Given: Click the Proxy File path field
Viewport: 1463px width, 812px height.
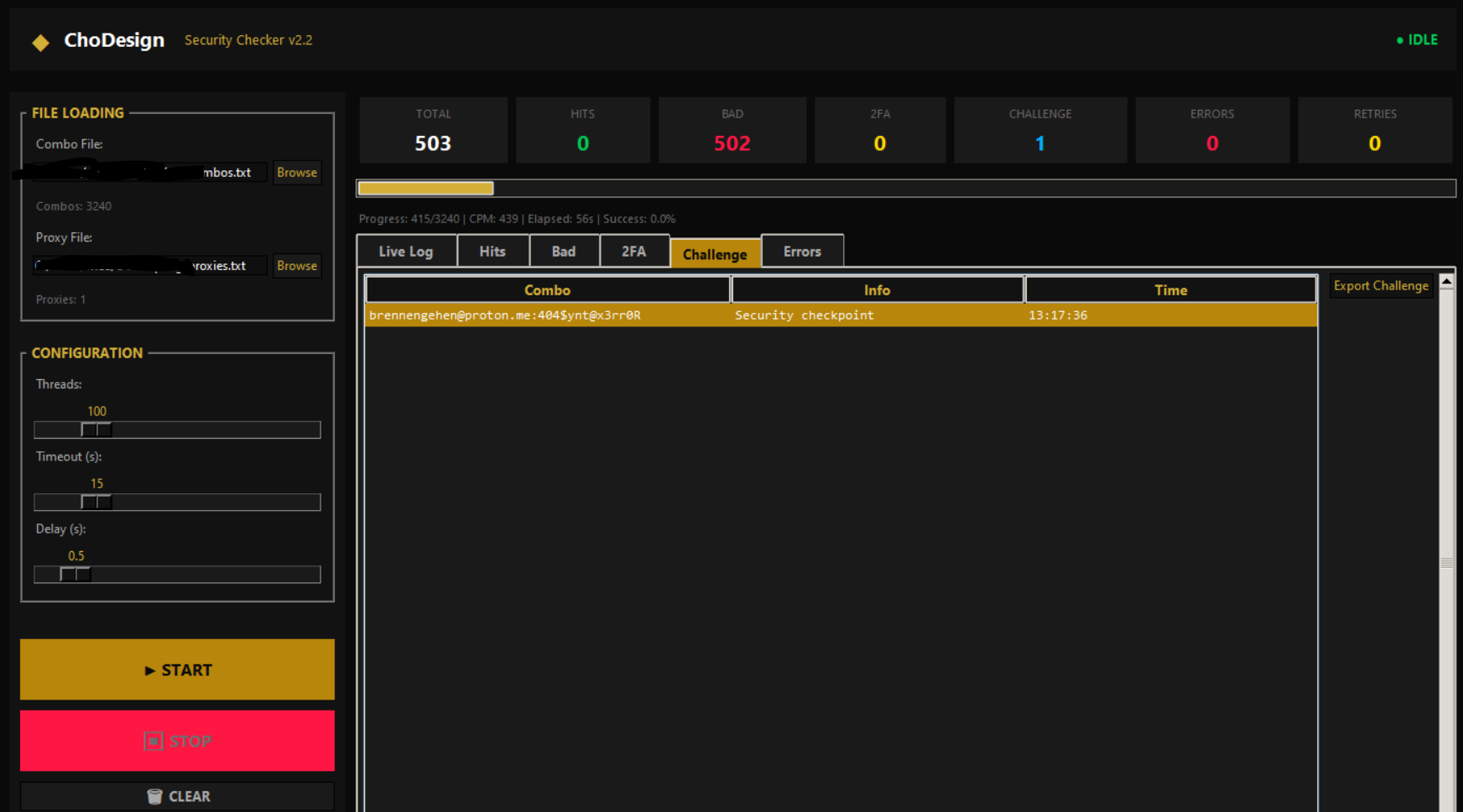Looking at the screenshot, I should click(x=150, y=265).
